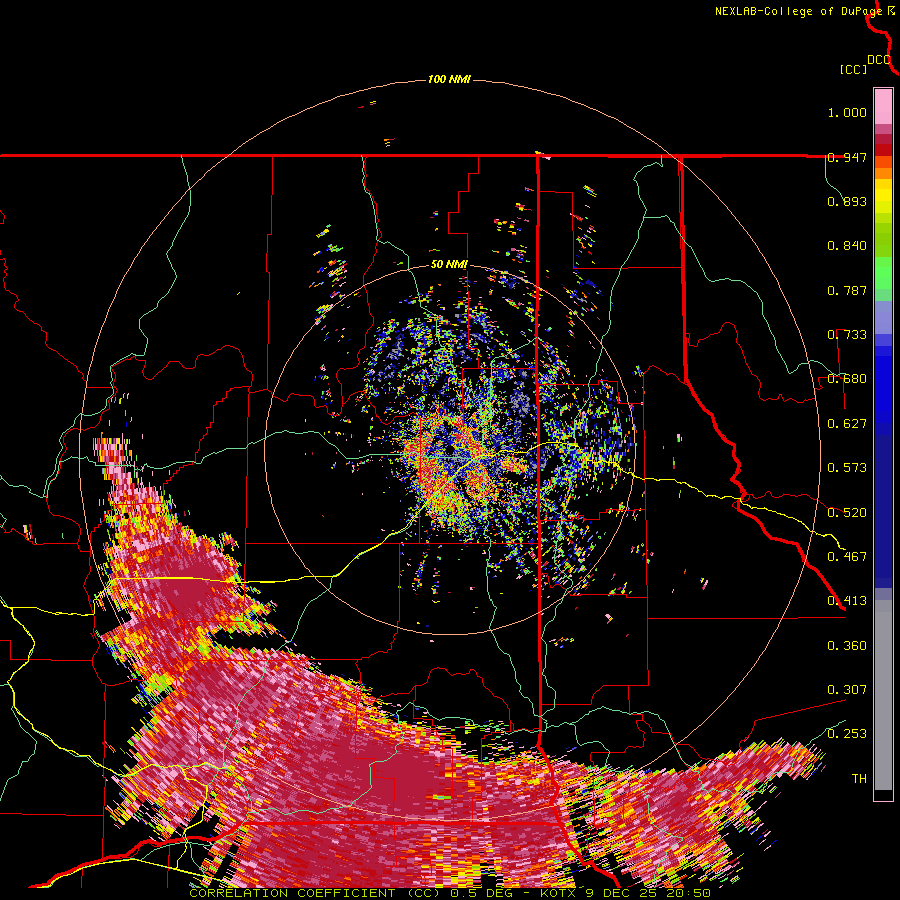Image resolution: width=900 pixels, height=900 pixels.
Task: Click the 0.787 legend value
Action: [847, 290]
